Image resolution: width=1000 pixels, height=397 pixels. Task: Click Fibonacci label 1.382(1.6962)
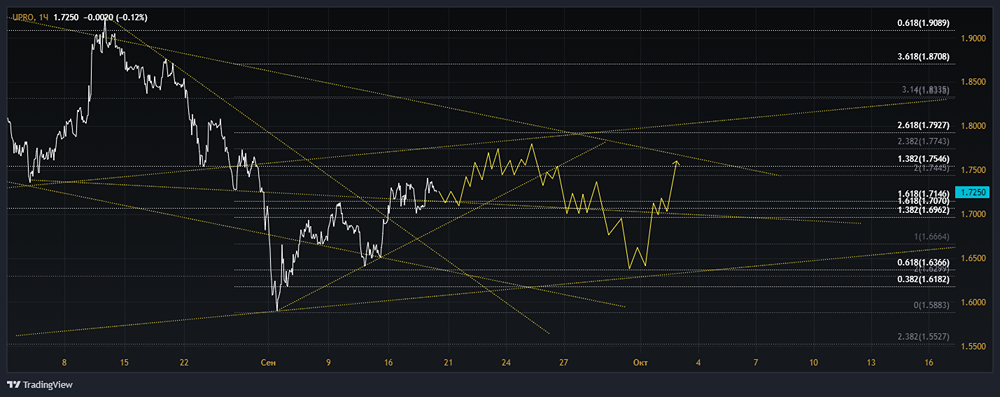[x=924, y=209]
